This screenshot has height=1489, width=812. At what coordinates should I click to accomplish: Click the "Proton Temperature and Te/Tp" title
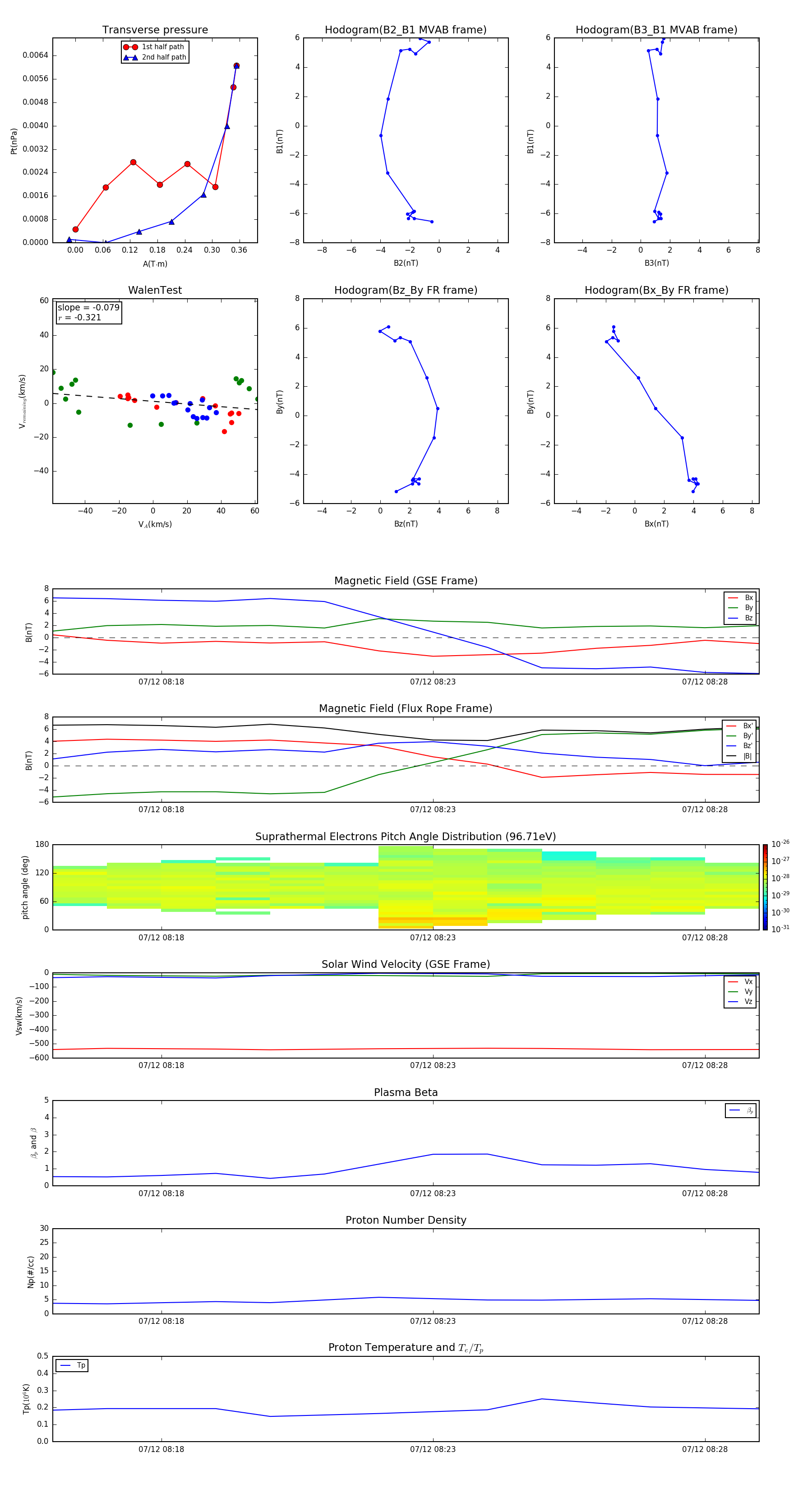[406, 1348]
